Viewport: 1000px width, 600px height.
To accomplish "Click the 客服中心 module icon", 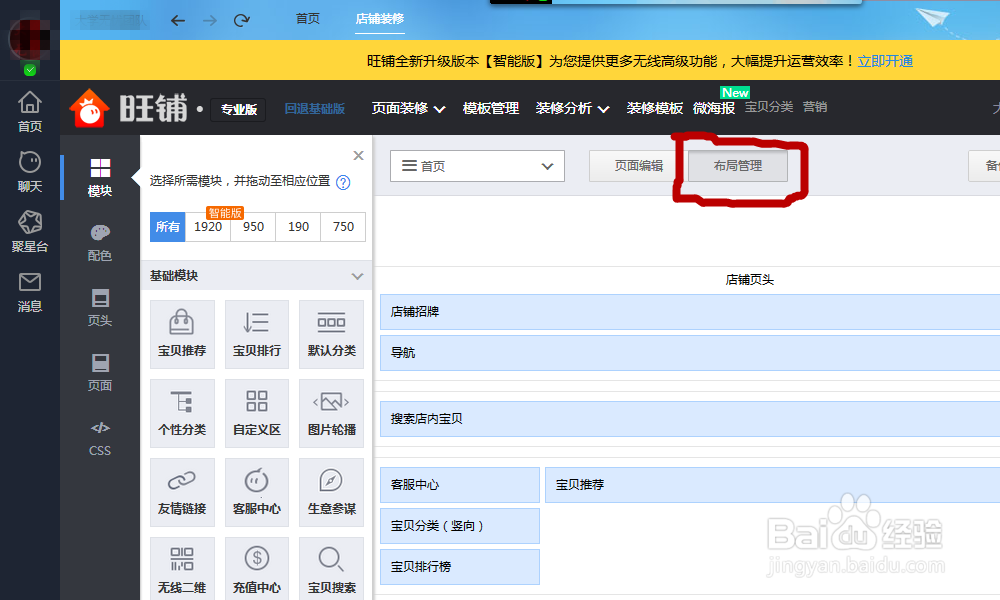I will point(257,491).
